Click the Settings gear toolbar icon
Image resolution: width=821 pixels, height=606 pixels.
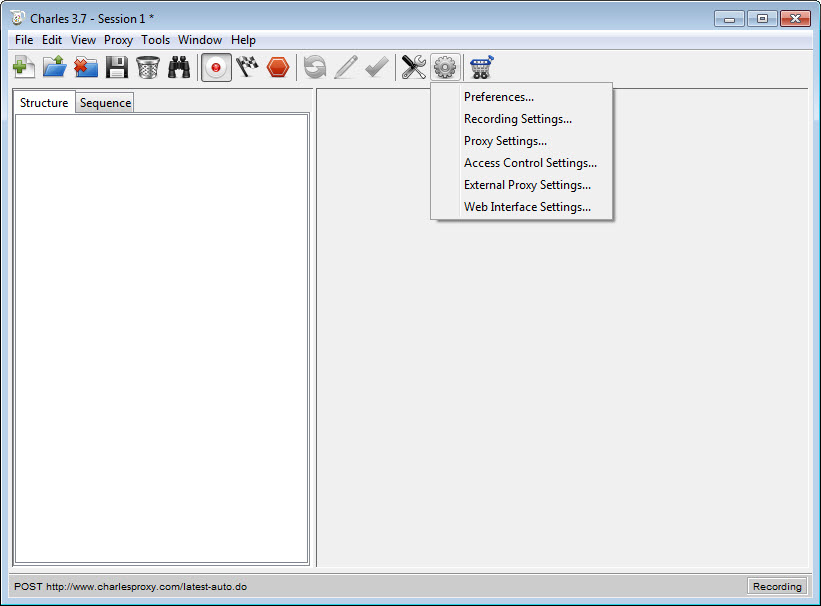445,68
